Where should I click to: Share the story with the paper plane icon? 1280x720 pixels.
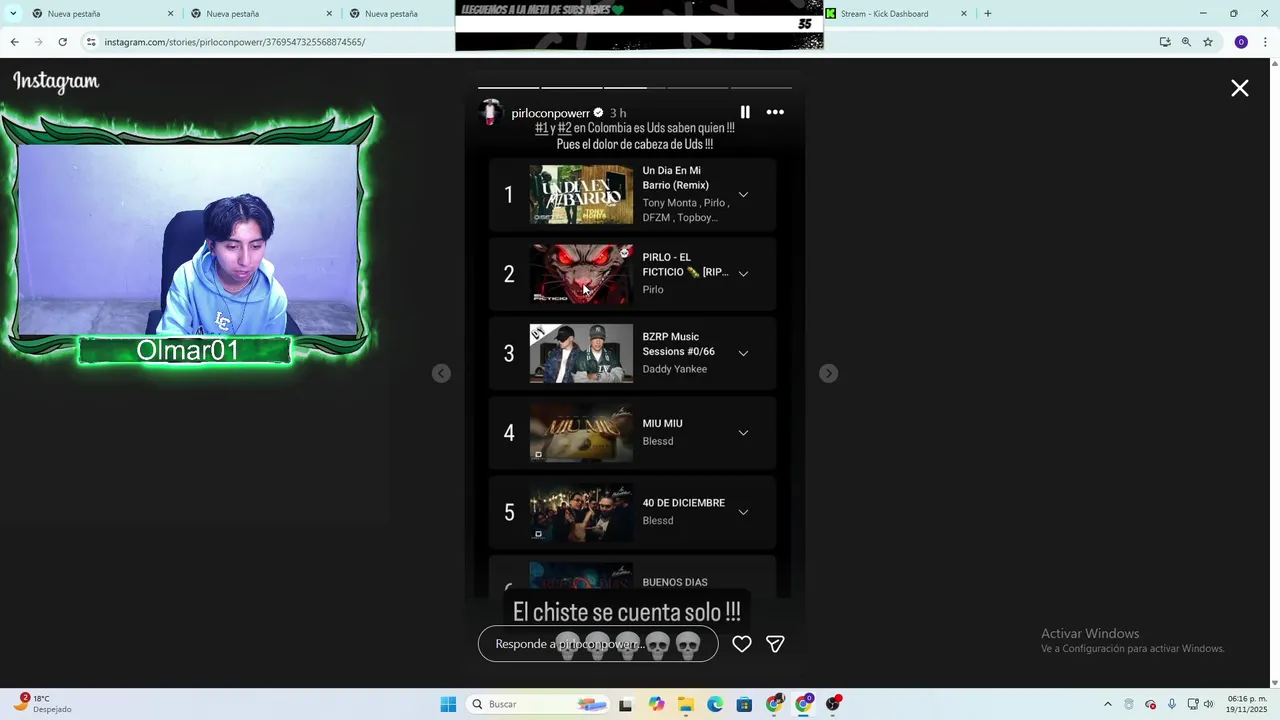(775, 644)
